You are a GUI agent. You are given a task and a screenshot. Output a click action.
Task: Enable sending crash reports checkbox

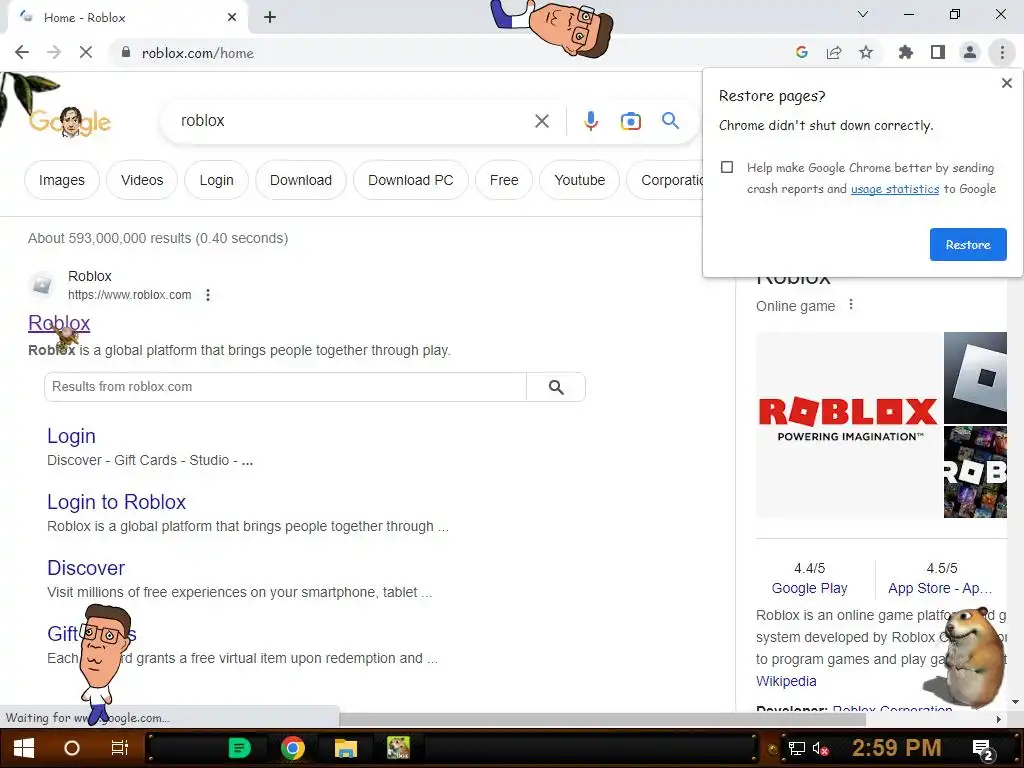click(727, 167)
